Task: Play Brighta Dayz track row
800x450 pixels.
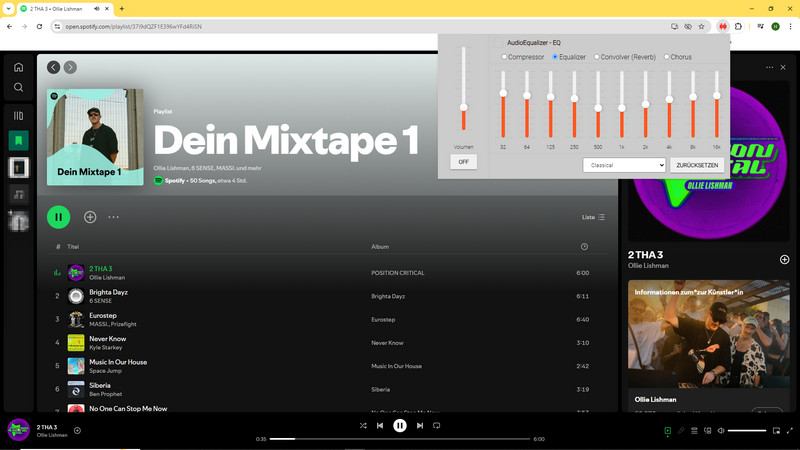Action: (x=328, y=296)
